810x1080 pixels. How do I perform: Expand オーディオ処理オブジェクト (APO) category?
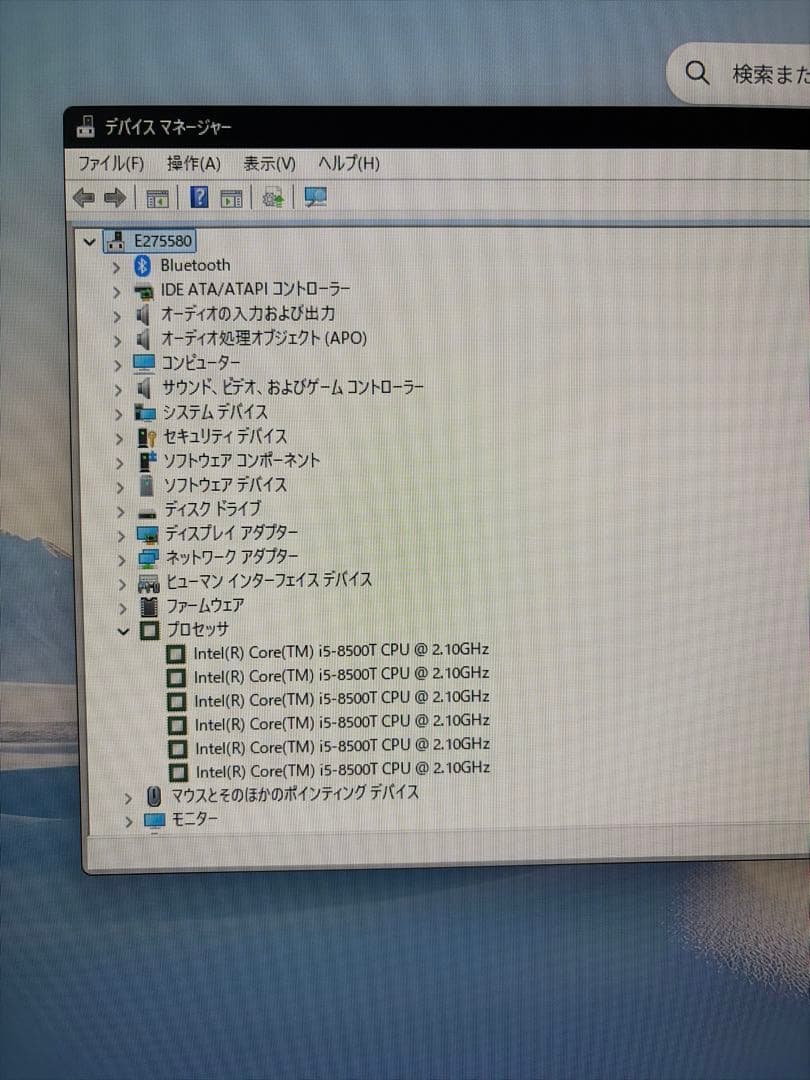[117, 341]
